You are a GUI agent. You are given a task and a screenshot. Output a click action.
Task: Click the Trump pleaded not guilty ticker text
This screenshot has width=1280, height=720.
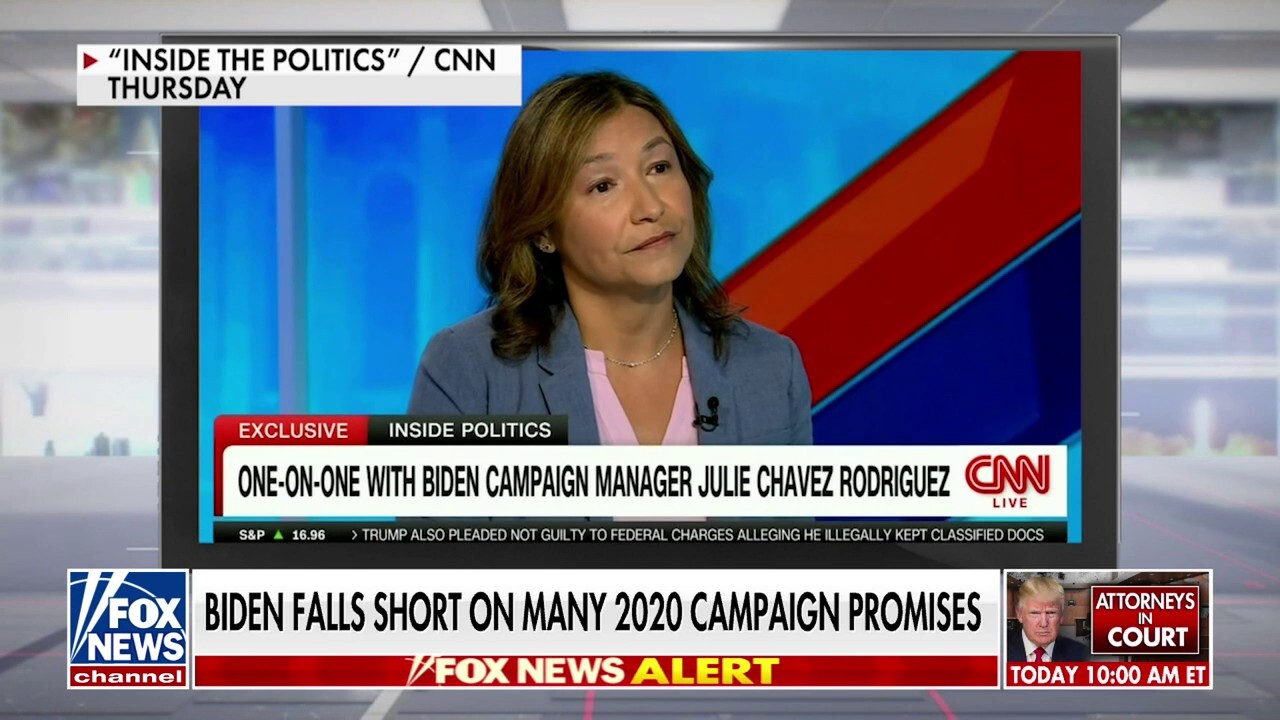pyautogui.click(x=702, y=535)
